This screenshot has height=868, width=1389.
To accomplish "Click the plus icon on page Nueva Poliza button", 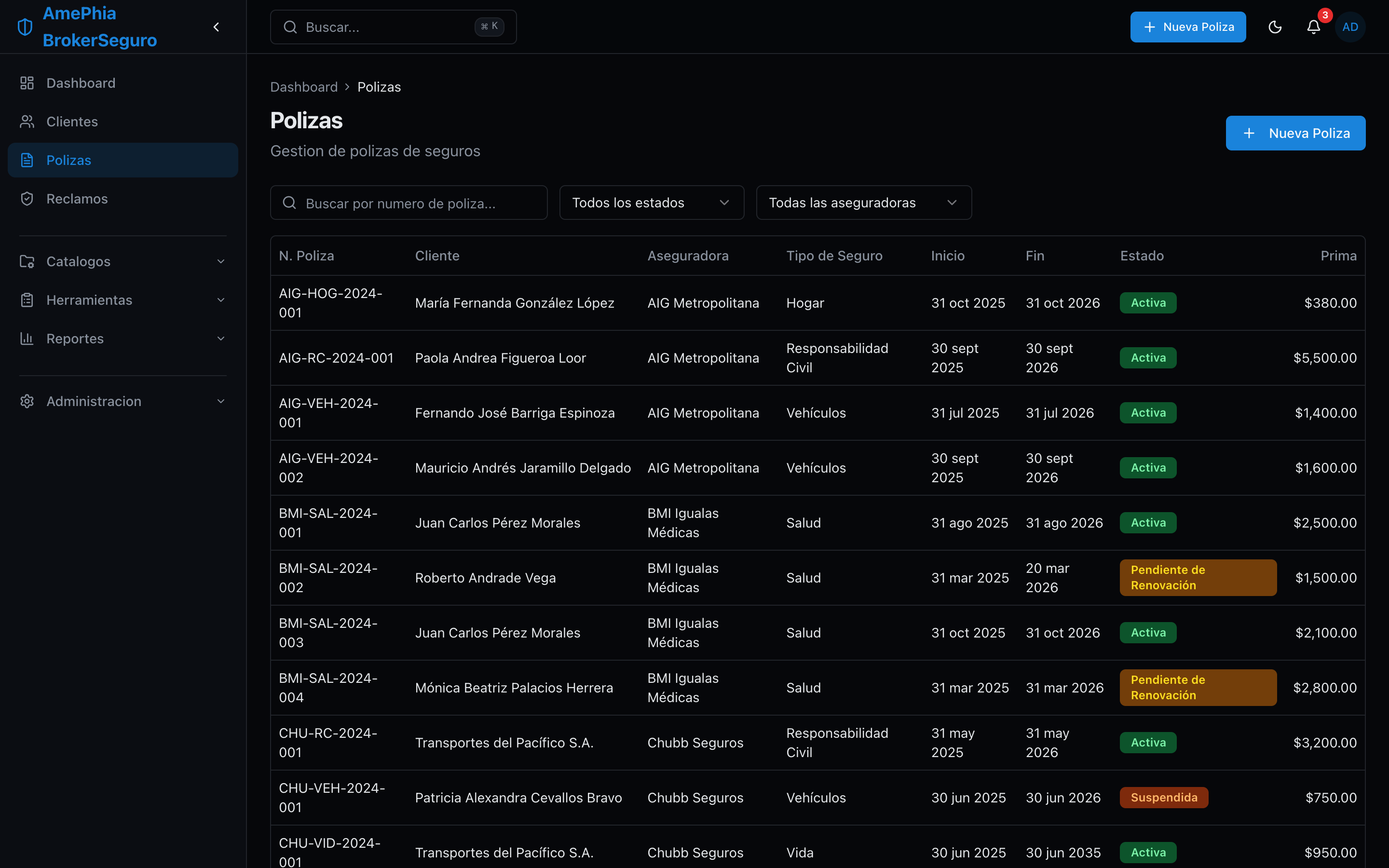I will click(1249, 133).
